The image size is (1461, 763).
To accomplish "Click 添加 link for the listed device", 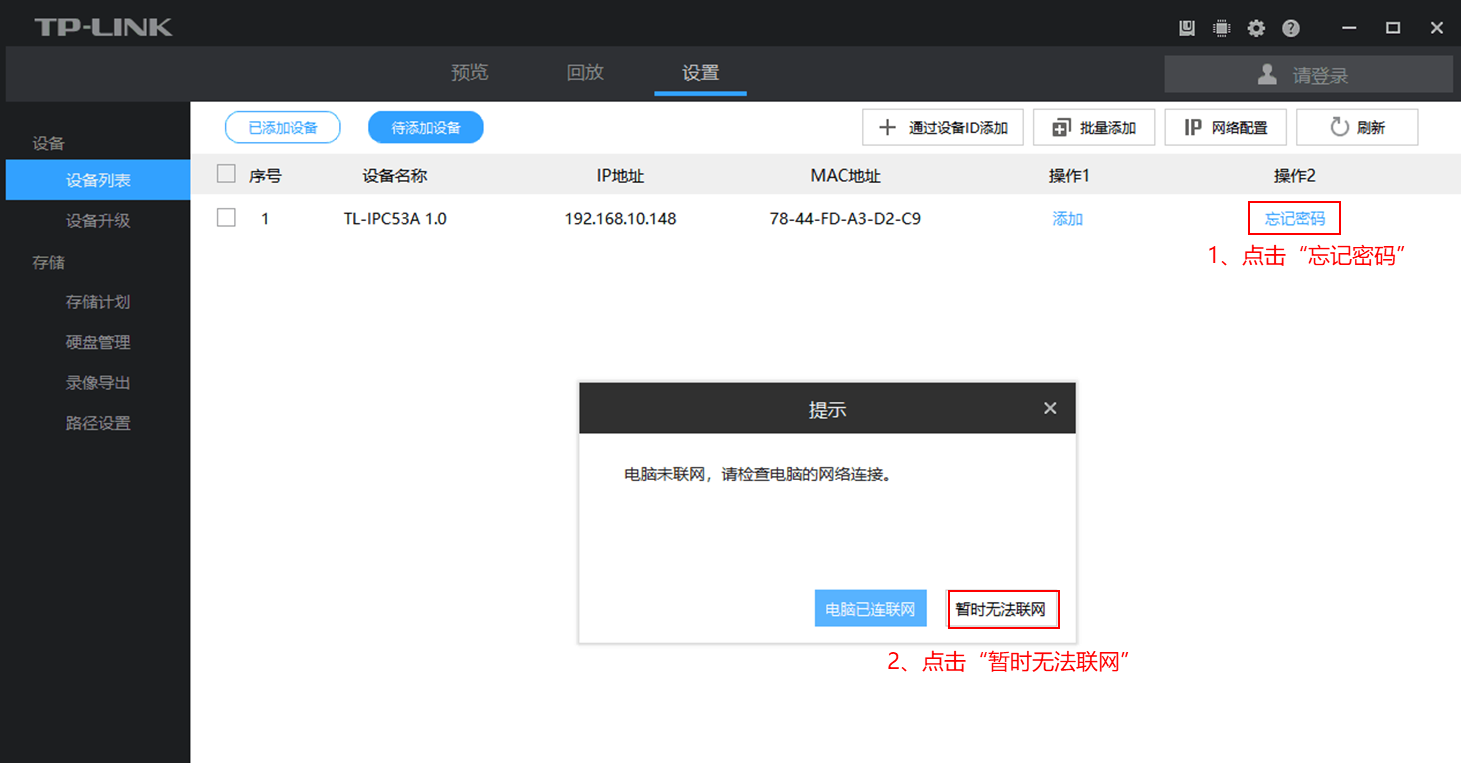I will 1067,218.
